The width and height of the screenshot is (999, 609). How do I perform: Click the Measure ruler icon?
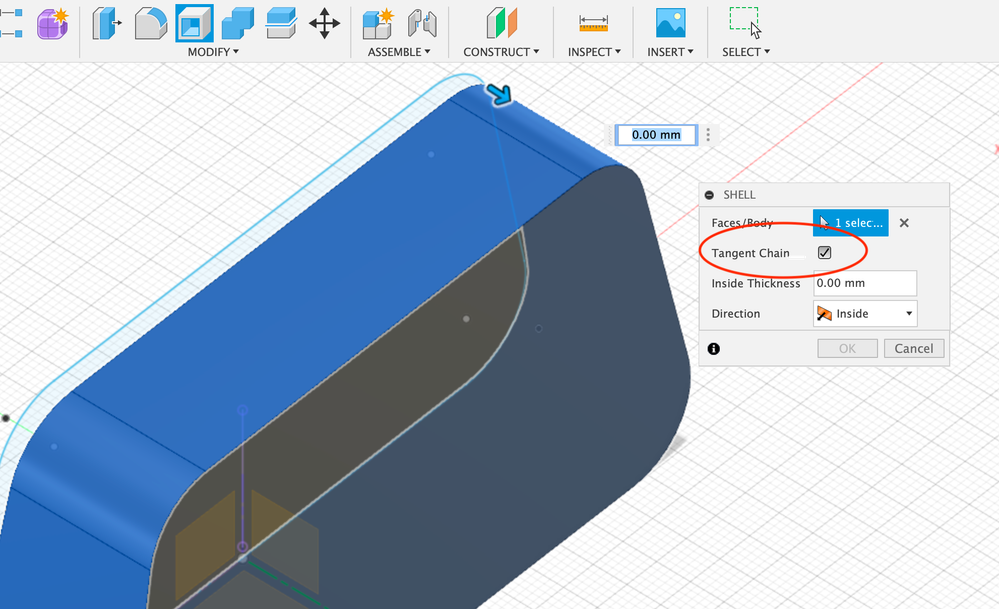[593, 24]
